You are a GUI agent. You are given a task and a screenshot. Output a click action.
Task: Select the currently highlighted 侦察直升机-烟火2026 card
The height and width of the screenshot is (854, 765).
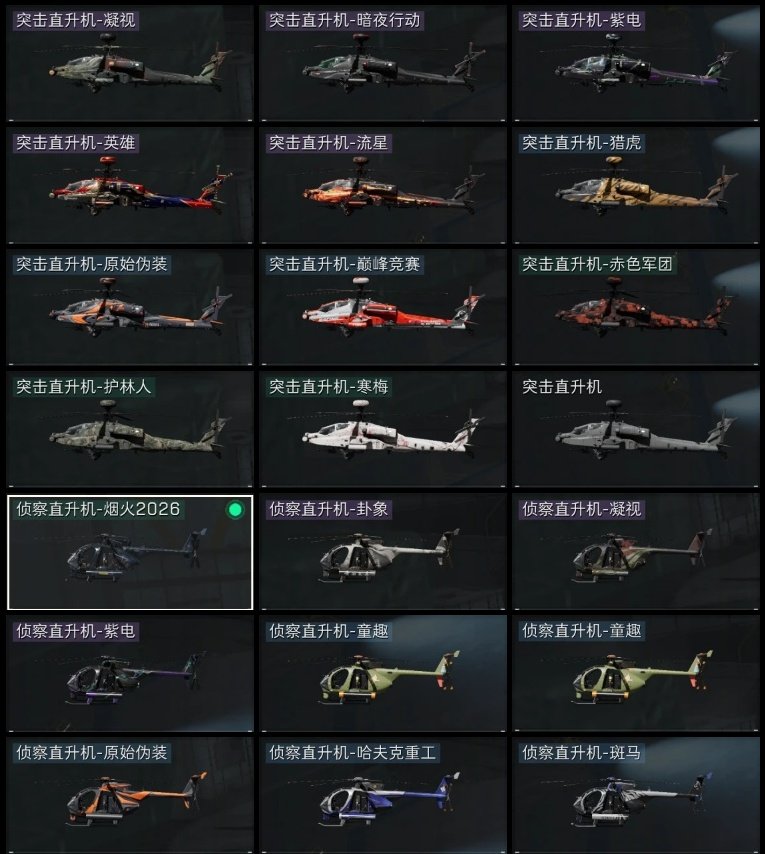(130, 552)
